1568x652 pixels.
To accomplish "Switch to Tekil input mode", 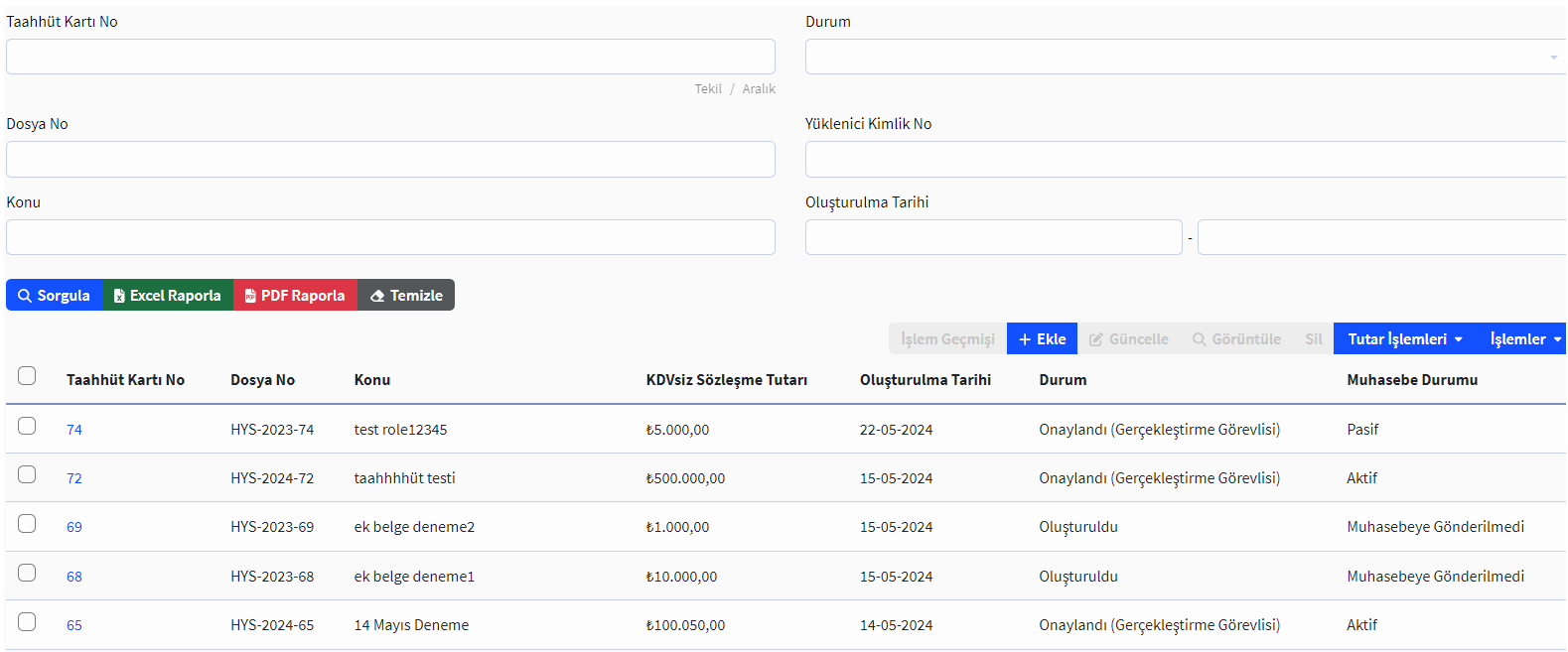I will [708, 89].
